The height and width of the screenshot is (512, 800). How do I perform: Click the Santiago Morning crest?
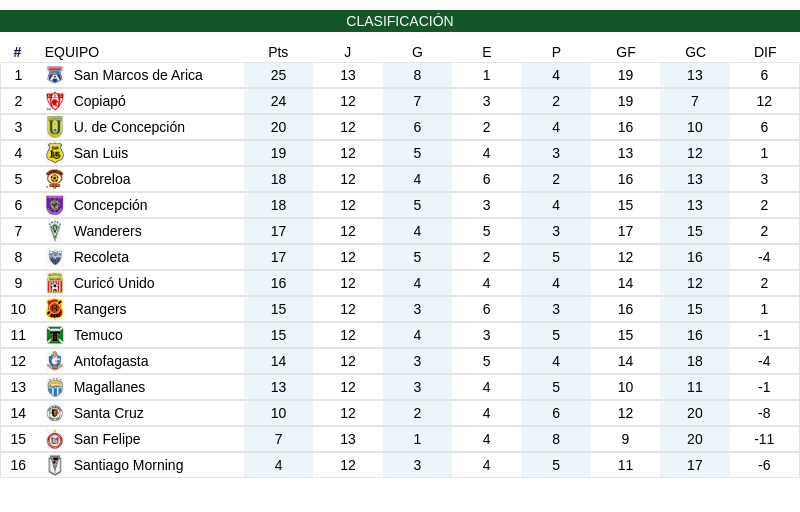[x=55, y=465]
